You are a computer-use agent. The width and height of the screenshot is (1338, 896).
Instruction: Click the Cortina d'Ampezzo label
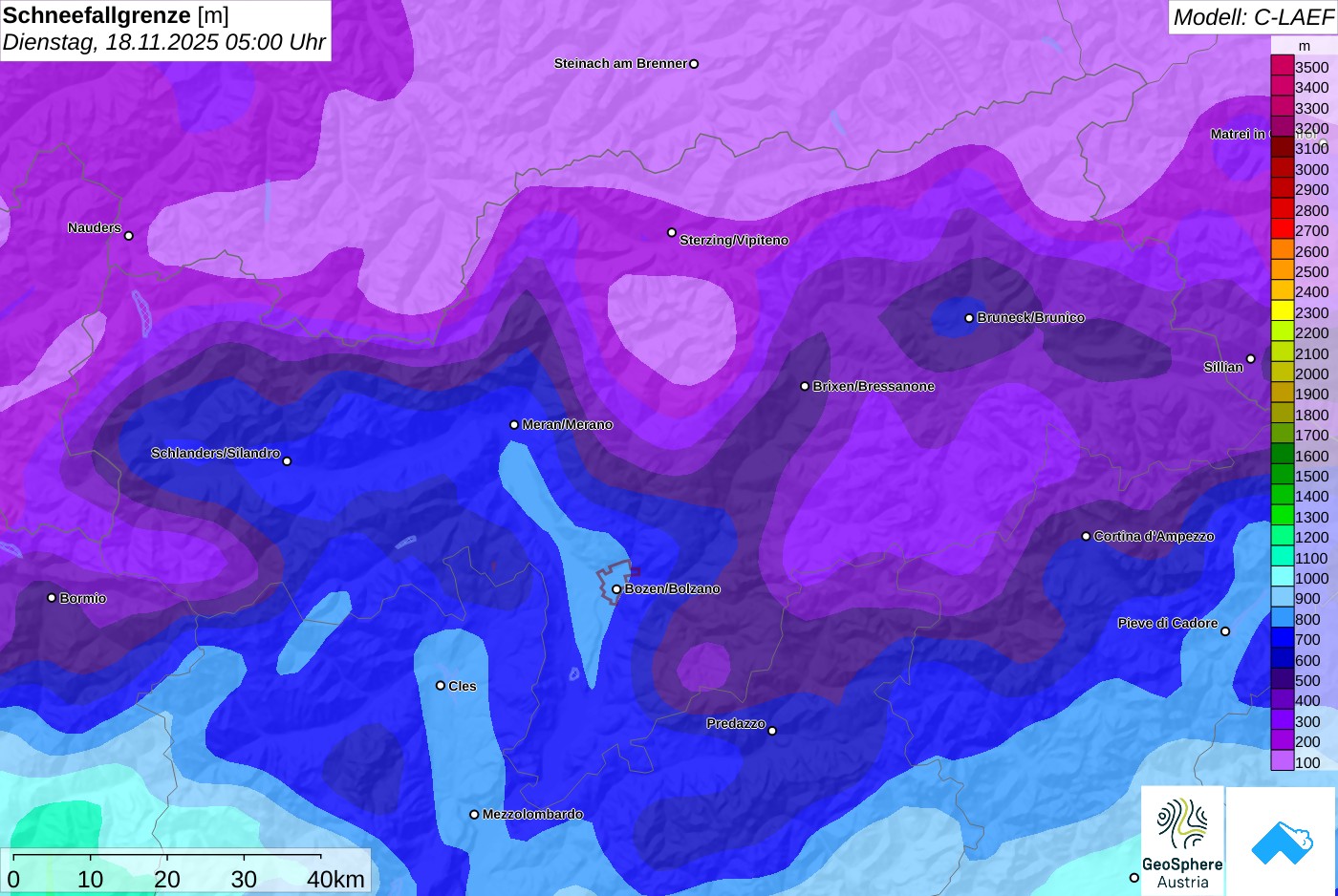(x=1154, y=536)
